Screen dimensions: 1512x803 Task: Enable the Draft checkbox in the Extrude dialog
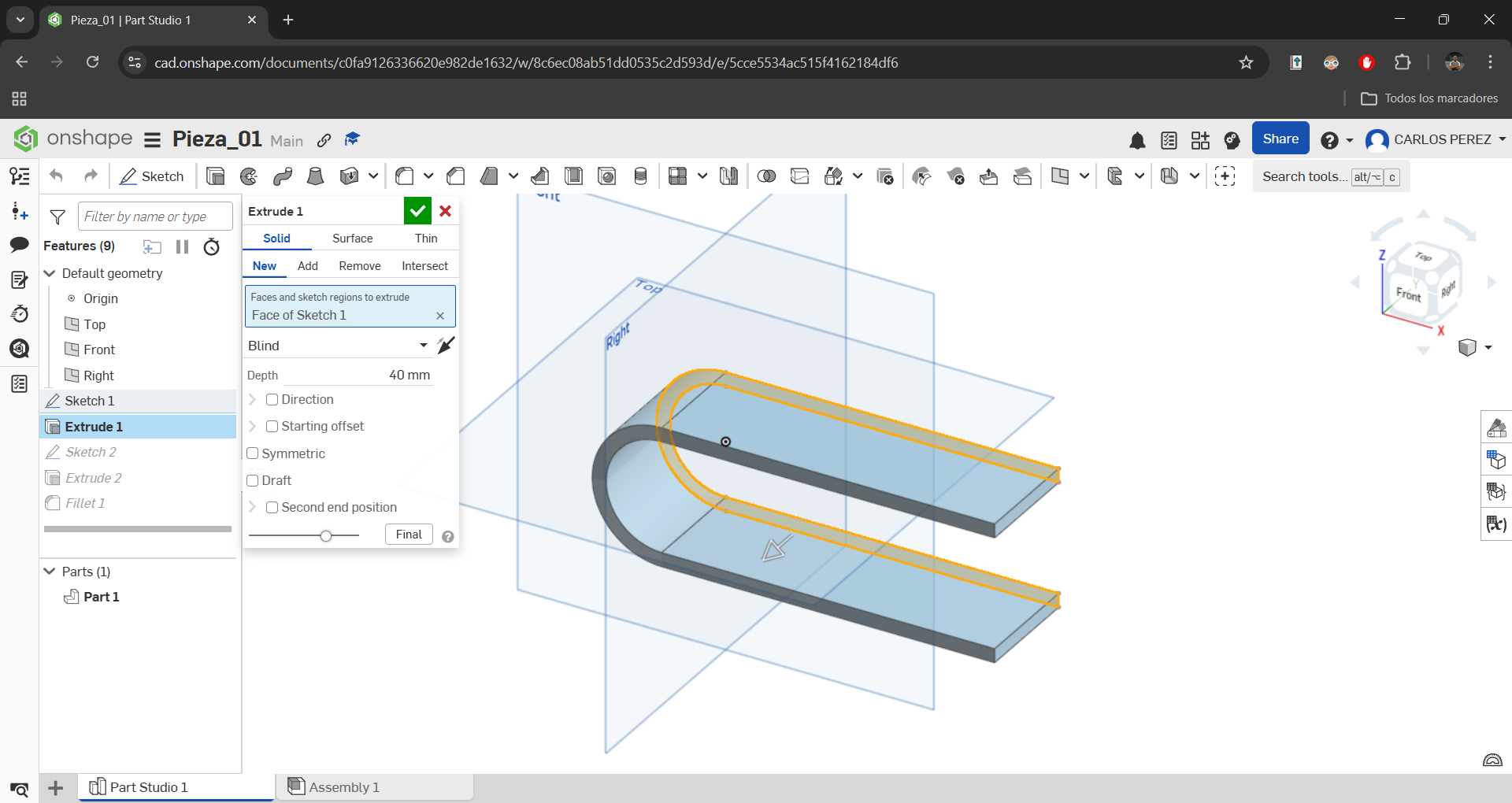tap(253, 480)
